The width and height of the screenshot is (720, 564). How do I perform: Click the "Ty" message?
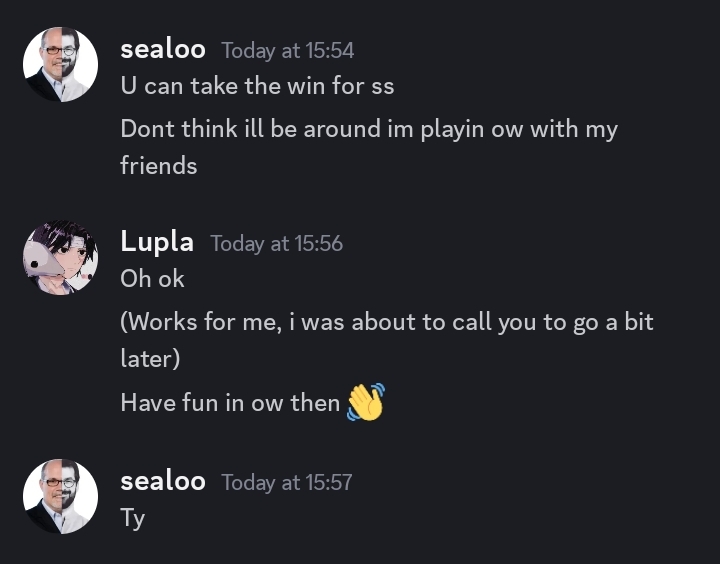tap(133, 518)
